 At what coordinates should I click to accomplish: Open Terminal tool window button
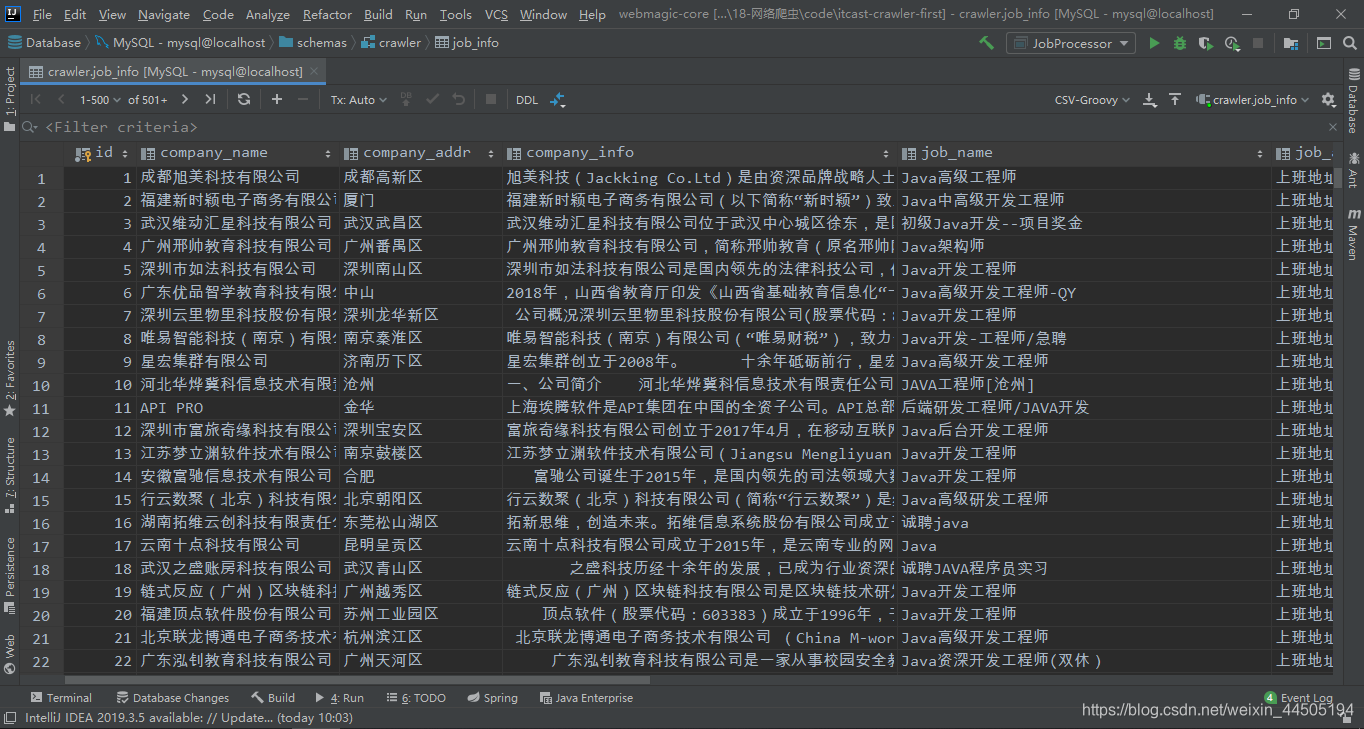[x=61, y=698]
